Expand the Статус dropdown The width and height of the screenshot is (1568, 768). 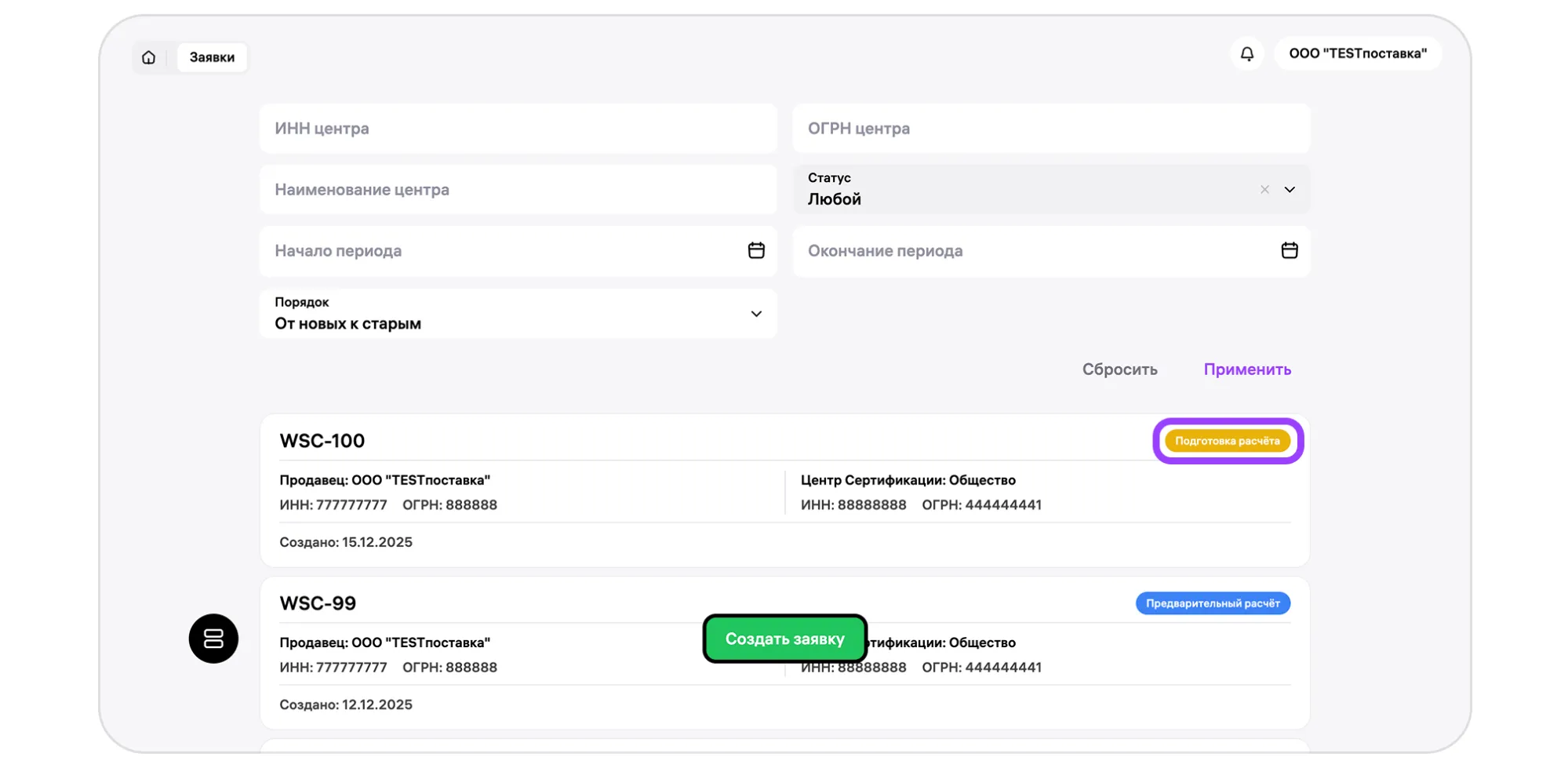pos(1289,190)
